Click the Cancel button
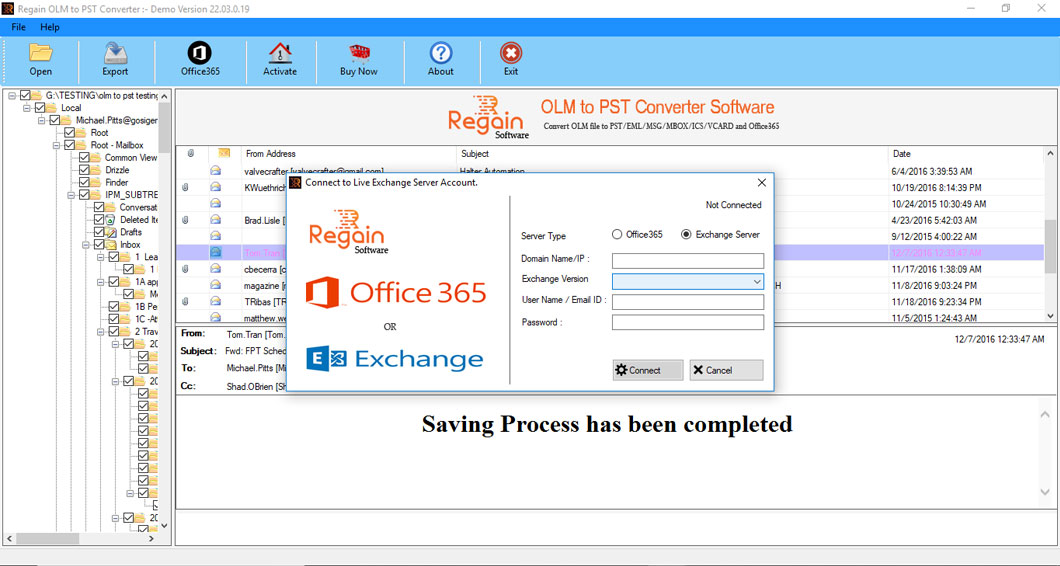Viewport: 1060px width, 566px height. [x=726, y=371]
